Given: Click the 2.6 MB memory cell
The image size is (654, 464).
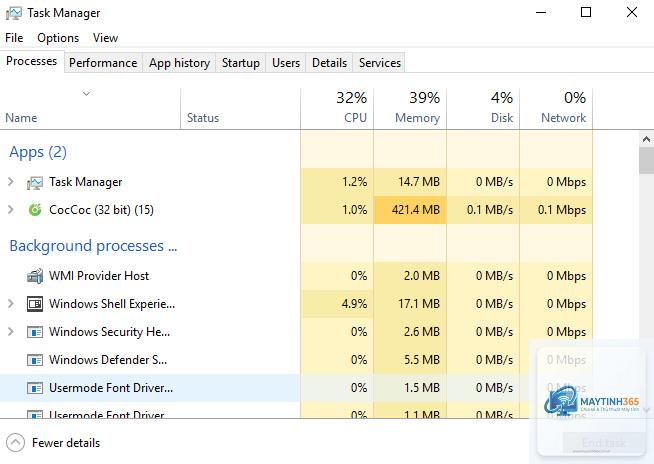Looking at the screenshot, I should 410,332.
